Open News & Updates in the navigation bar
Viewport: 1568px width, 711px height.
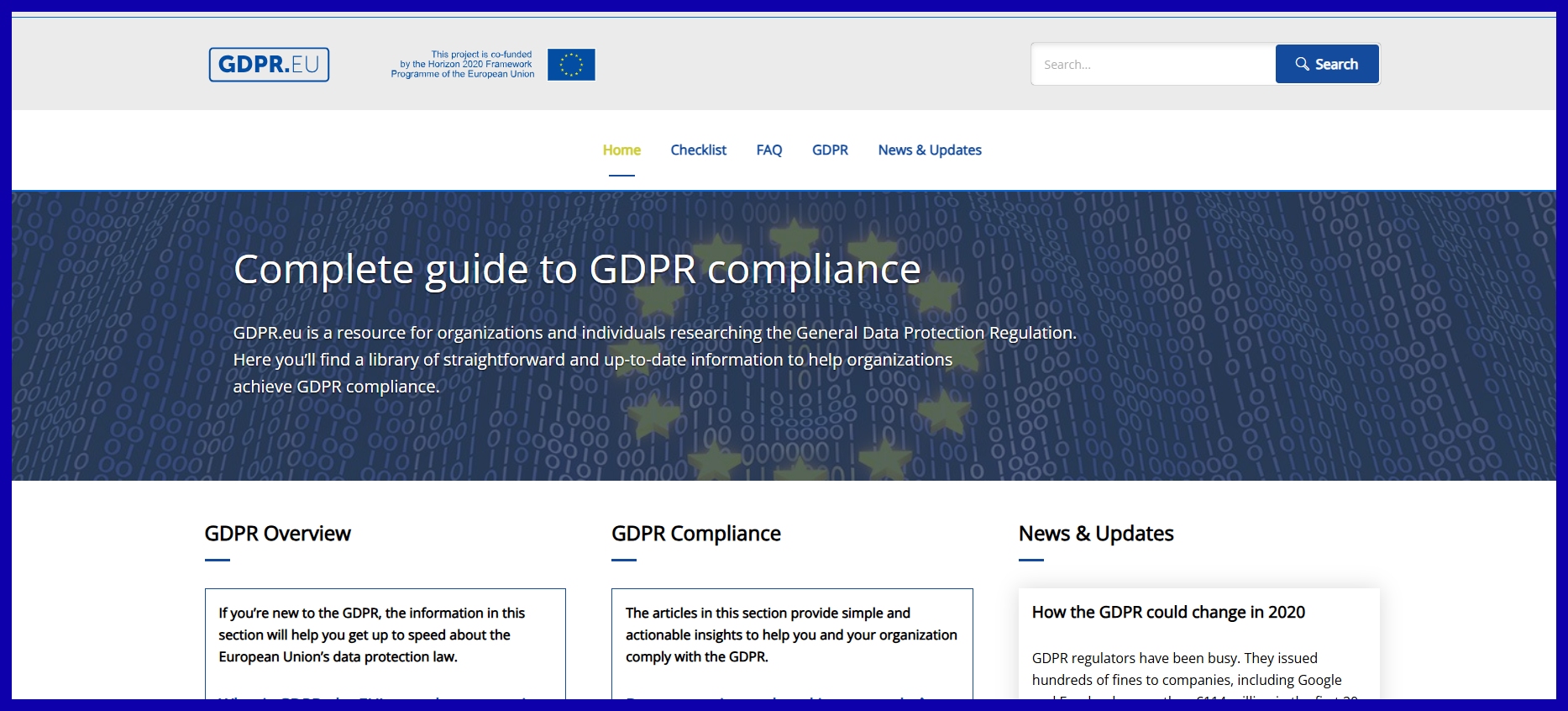[x=930, y=150]
